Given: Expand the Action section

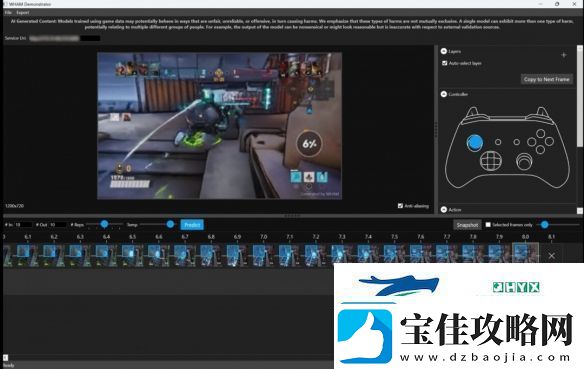Looking at the screenshot, I should pyautogui.click(x=444, y=210).
